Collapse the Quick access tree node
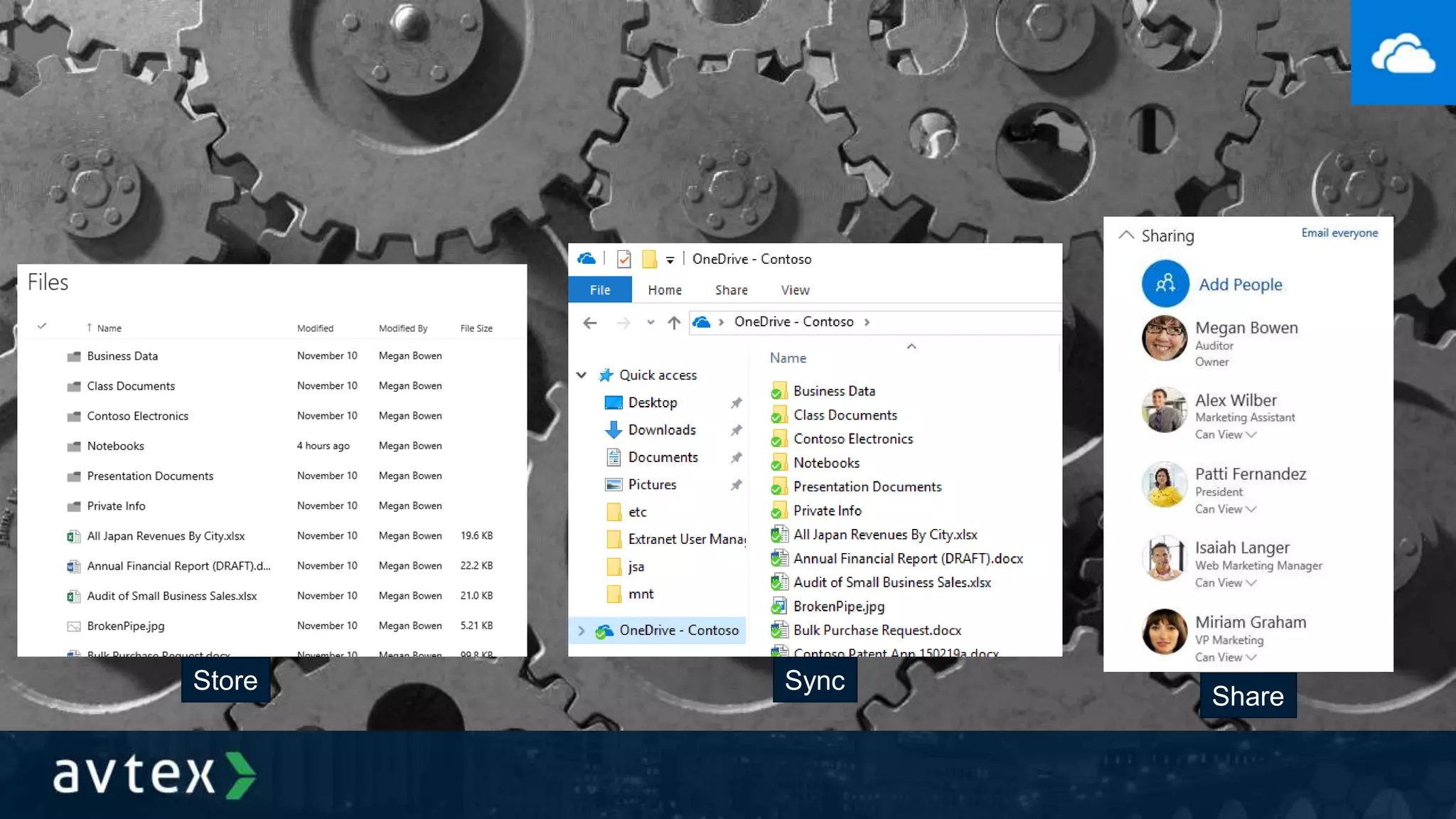Screen dimensions: 1456x819 (x=582, y=375)
